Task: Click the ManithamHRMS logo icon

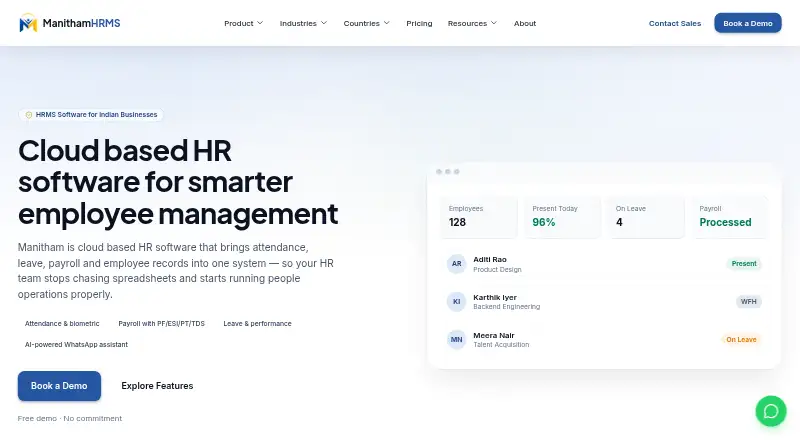Action: [28, 23]
